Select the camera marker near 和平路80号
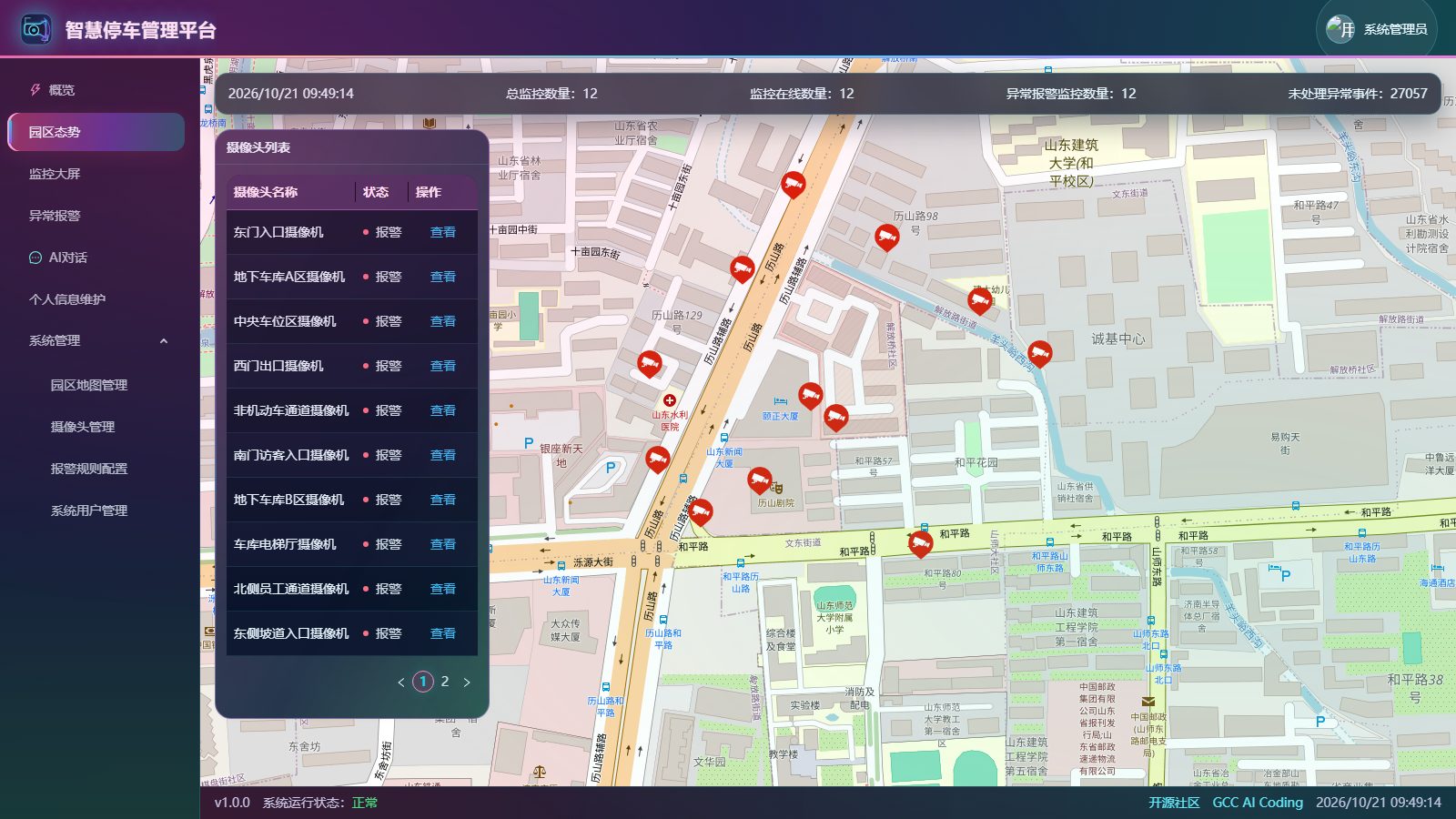Image resolution: width=1456 pixels, height=819 pixels. (921, 543)
